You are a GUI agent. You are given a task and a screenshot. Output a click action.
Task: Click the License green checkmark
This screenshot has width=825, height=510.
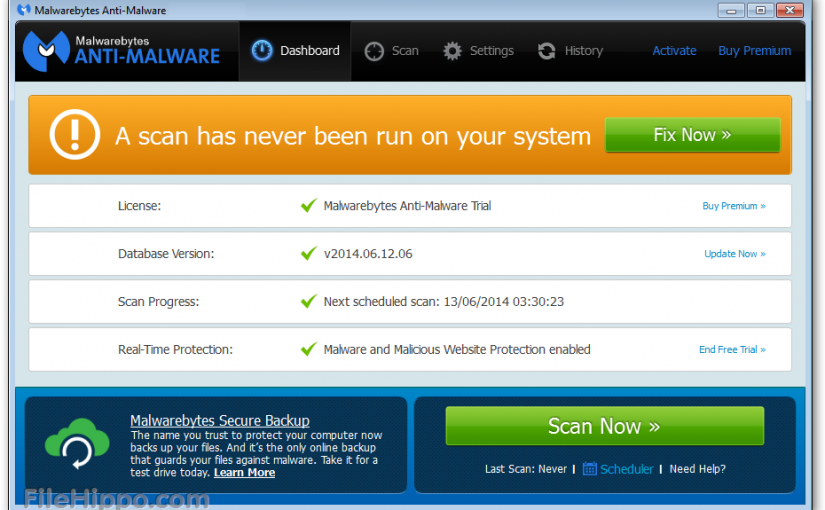[309, 206]
